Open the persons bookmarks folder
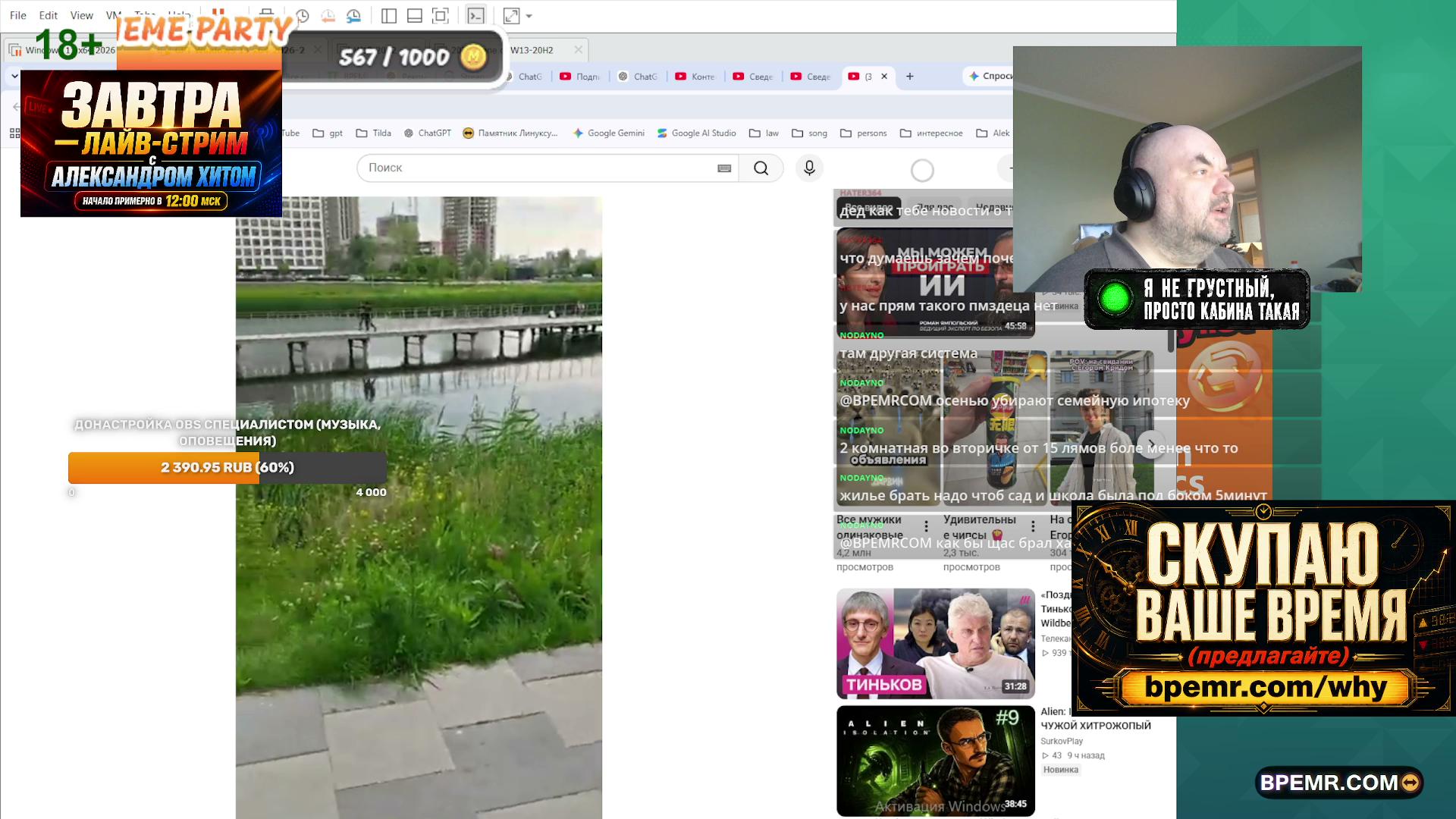The height and width of the screenshot is (819, 1456). pos(864,133)
